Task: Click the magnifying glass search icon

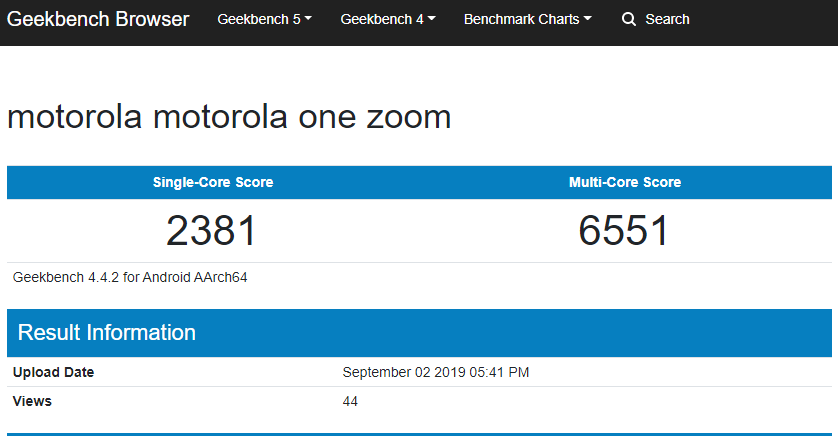Action: click(628, 20)
